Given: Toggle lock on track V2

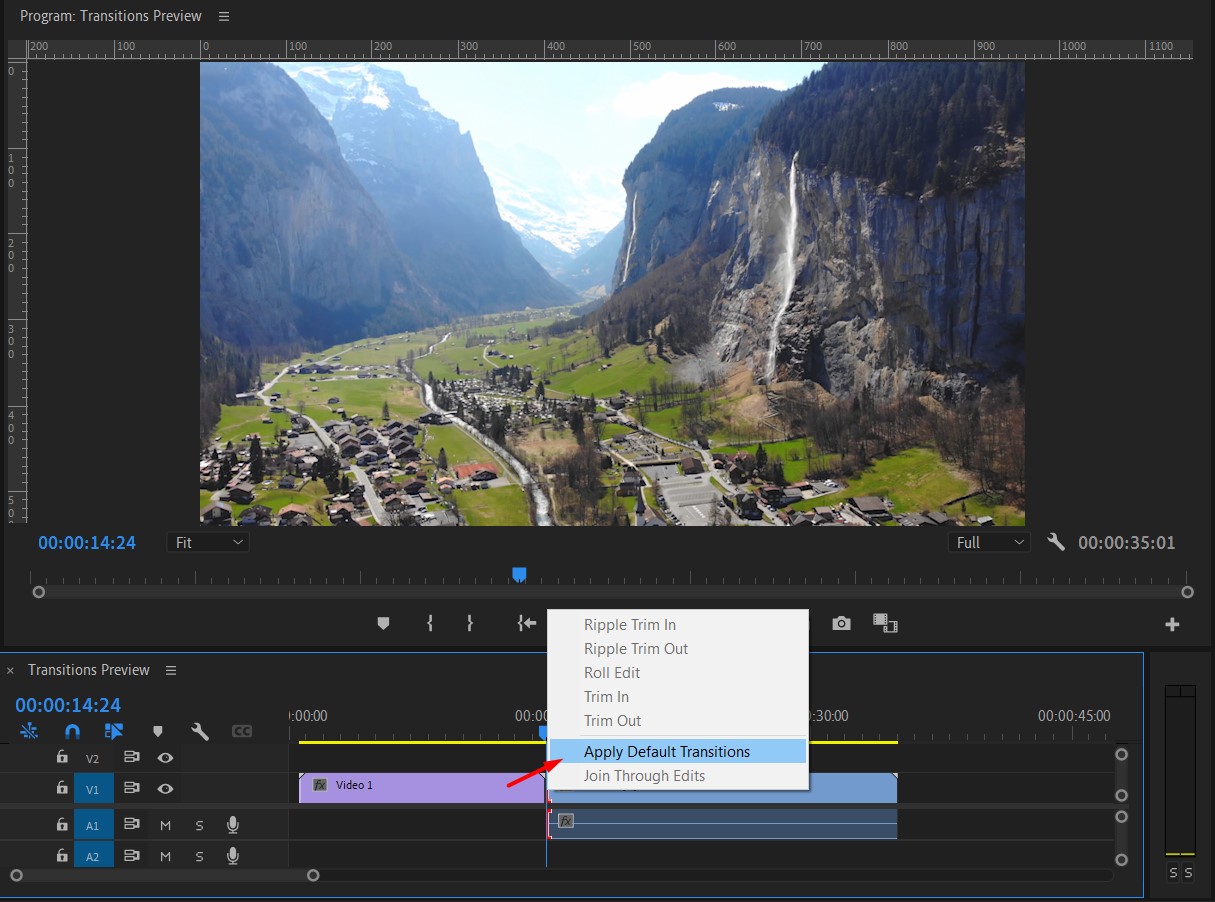Looking at the screenshot, I should (x=62, y=758).
